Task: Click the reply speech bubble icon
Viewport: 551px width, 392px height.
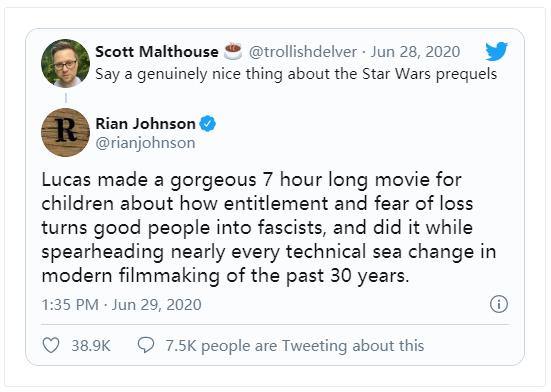Action: (x=146, y=345)
